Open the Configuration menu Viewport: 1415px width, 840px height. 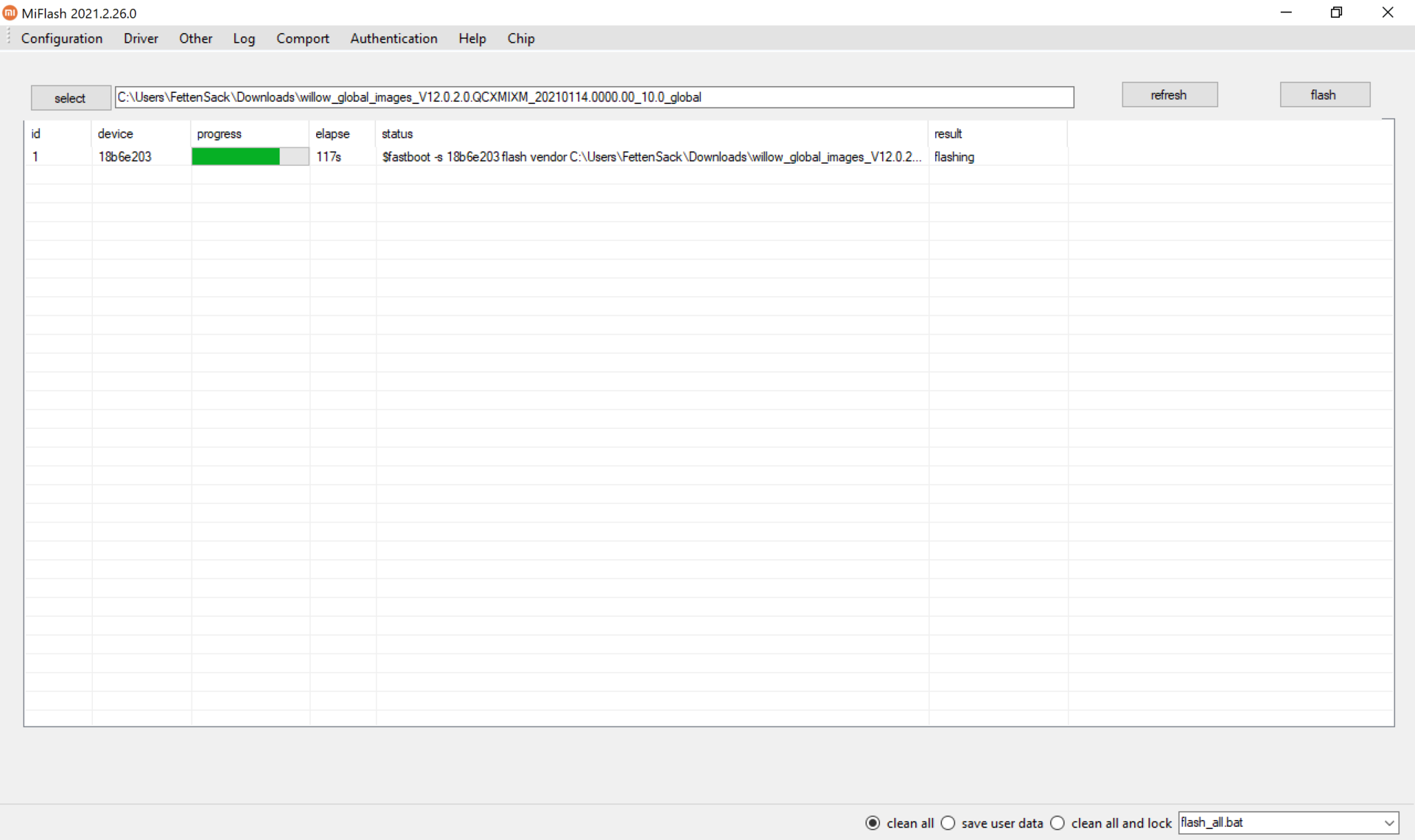tap(62, 38)
